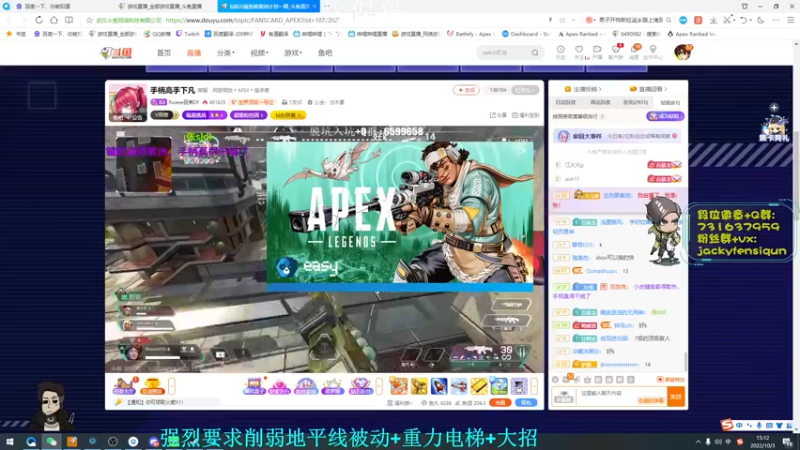Open the Dashboard bookmark in the bookmarks bar
Viewport: 800px width, 450px height.
527,34
